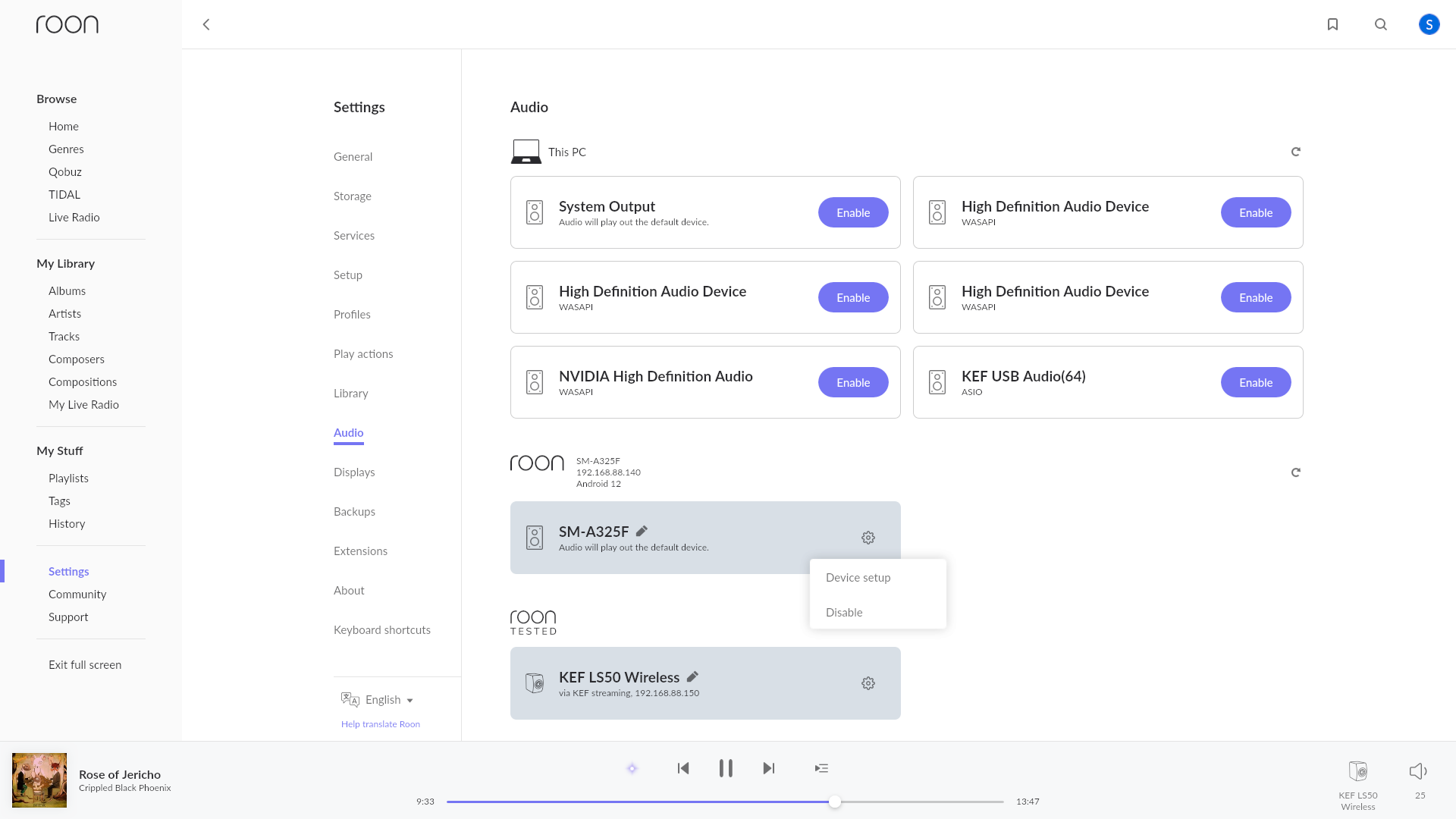Open Qobuz in the sidebar
Viewport: 1456px width, 819px height.
[65, 171]
